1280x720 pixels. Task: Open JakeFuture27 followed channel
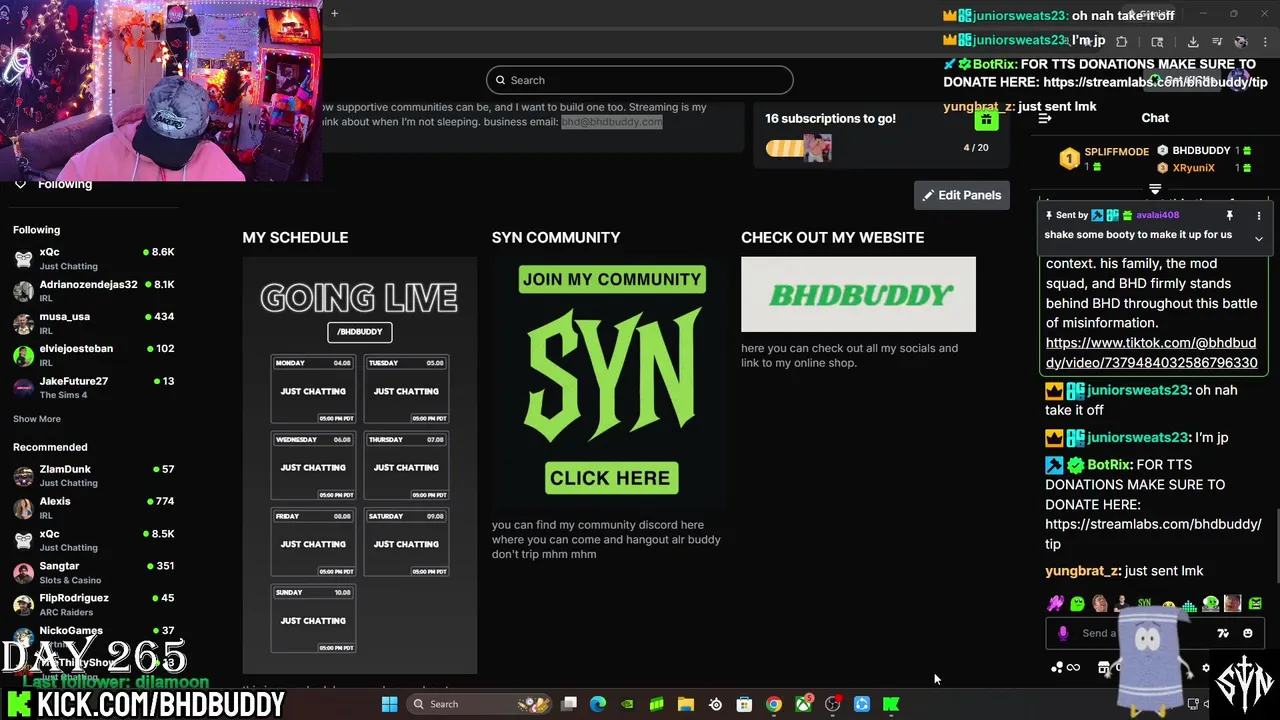94,387
